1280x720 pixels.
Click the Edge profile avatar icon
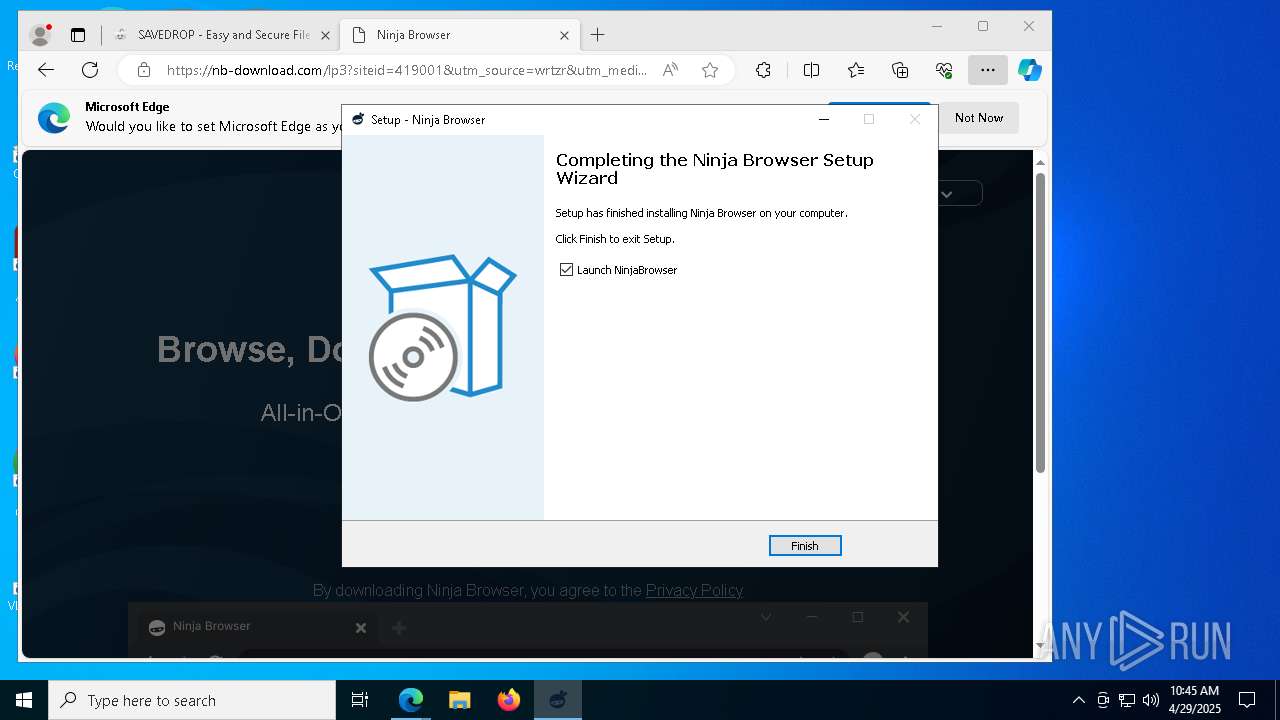tap(40, 35)
